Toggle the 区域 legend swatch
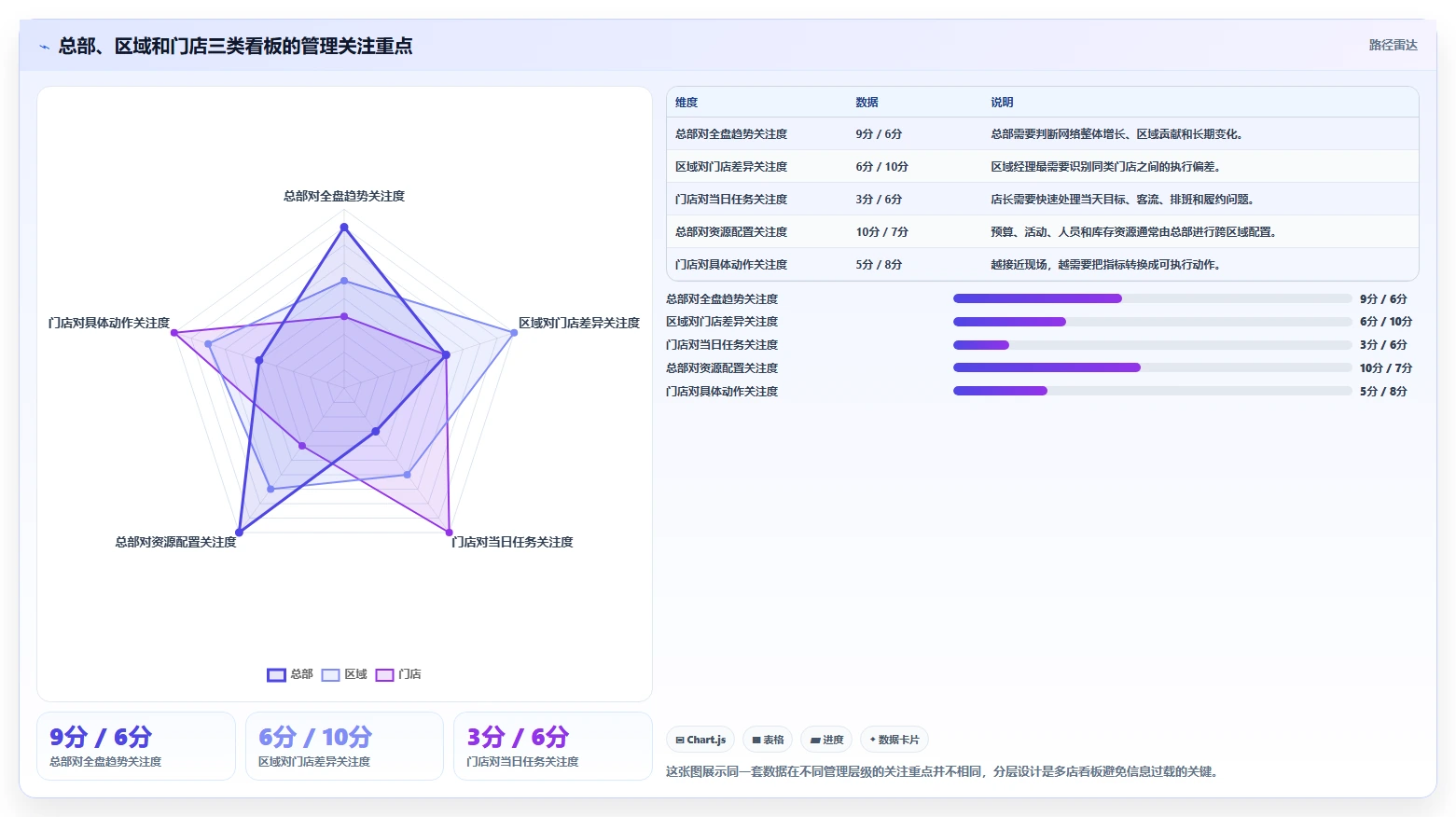This screenshot has width=1456, height=817. click(x=330, y=674)
